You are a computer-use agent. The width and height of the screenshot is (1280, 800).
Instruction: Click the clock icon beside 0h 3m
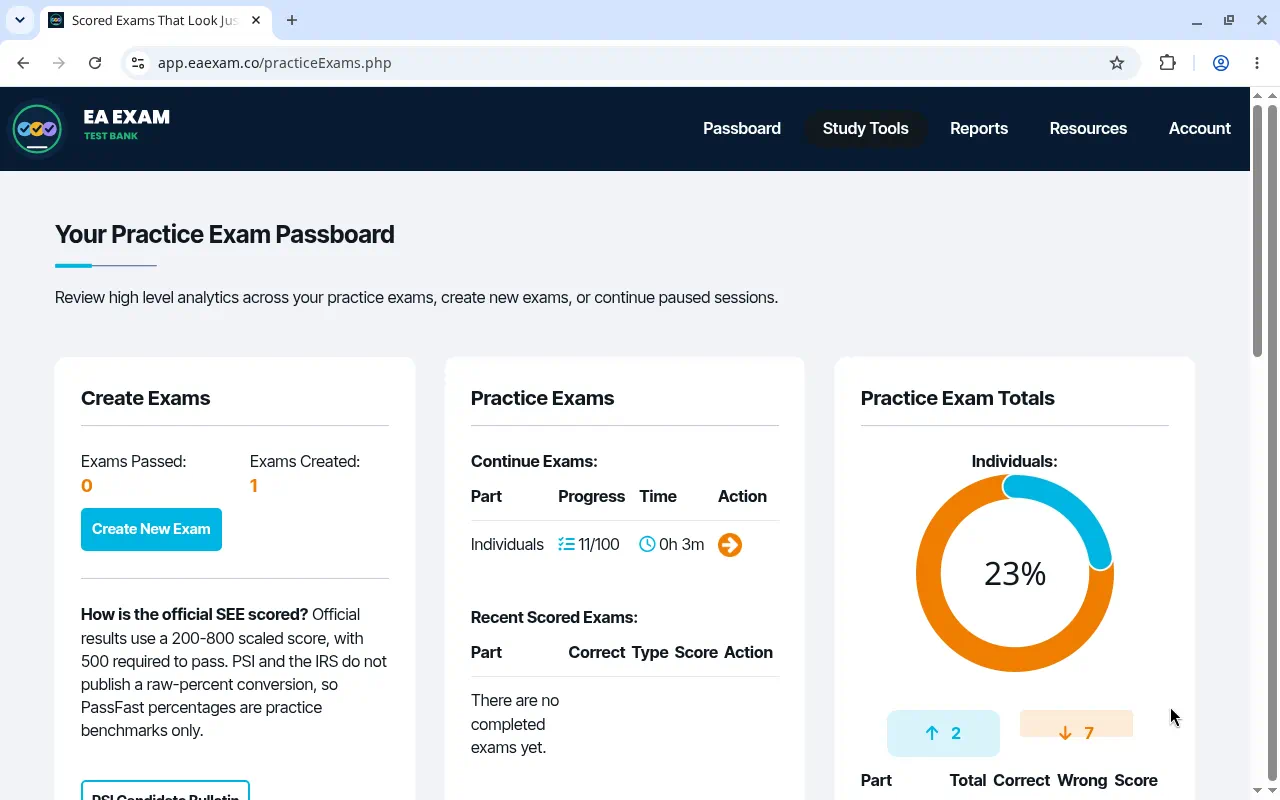[x=647, y=545]
